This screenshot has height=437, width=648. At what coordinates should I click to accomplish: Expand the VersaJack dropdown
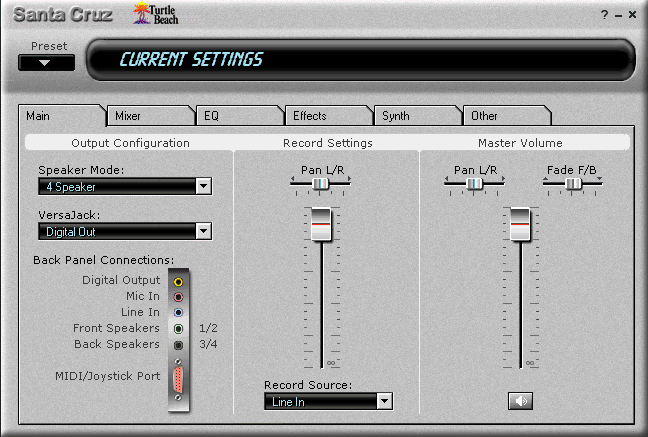[x=203, y=232]
